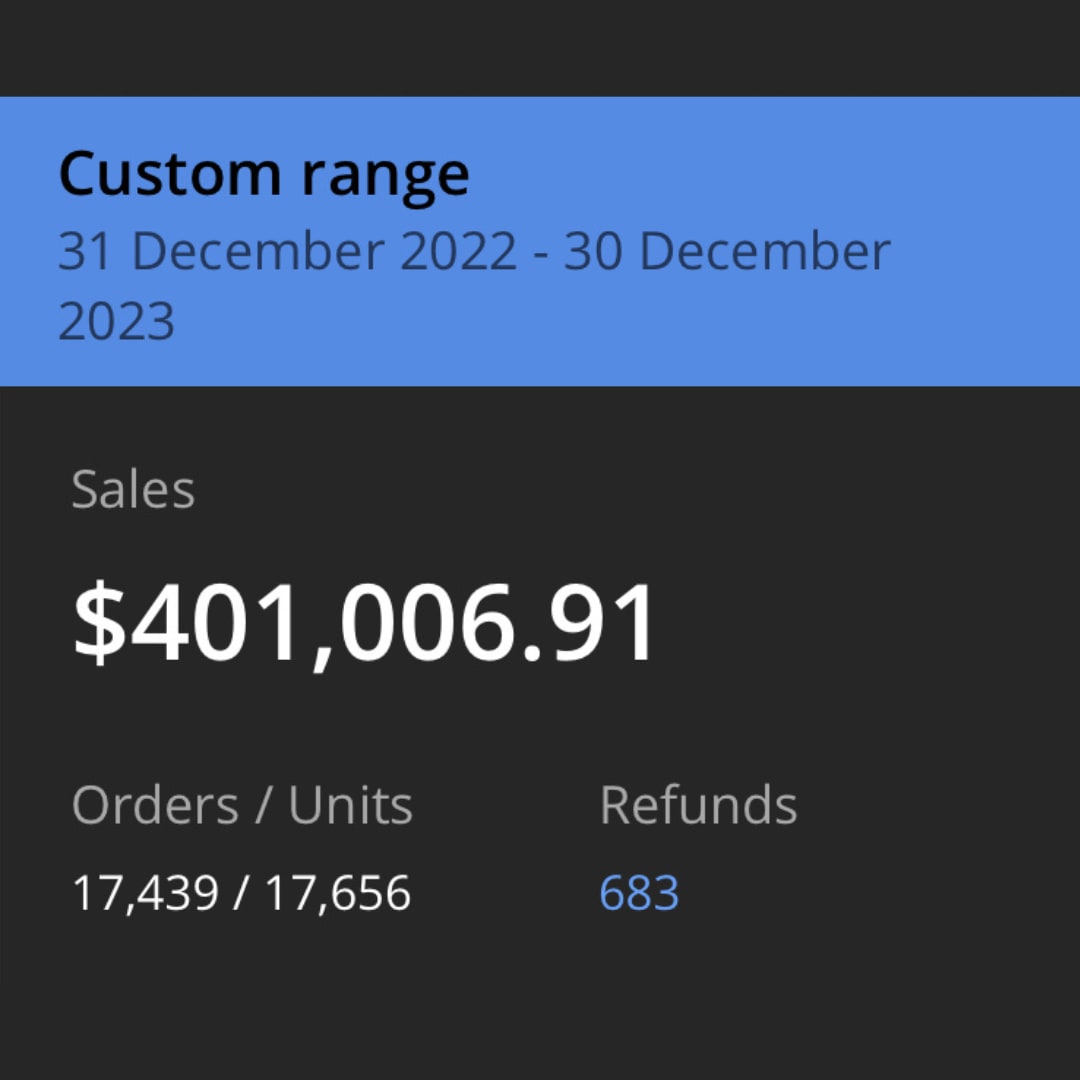Click the slash between Orders and Units
The width and height of the screenshot is (1080, 1080).
264,805
